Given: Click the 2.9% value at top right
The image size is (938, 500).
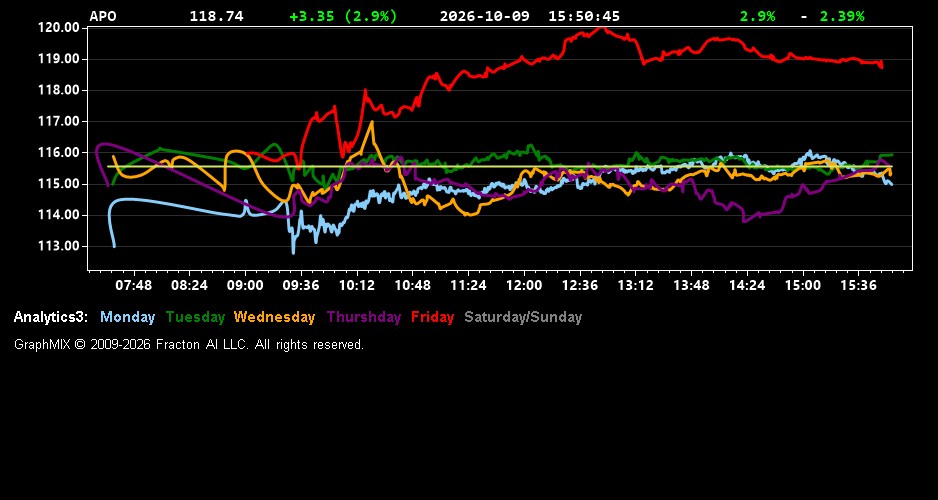Looking at the screenshot, I should [x=757, y=16].
